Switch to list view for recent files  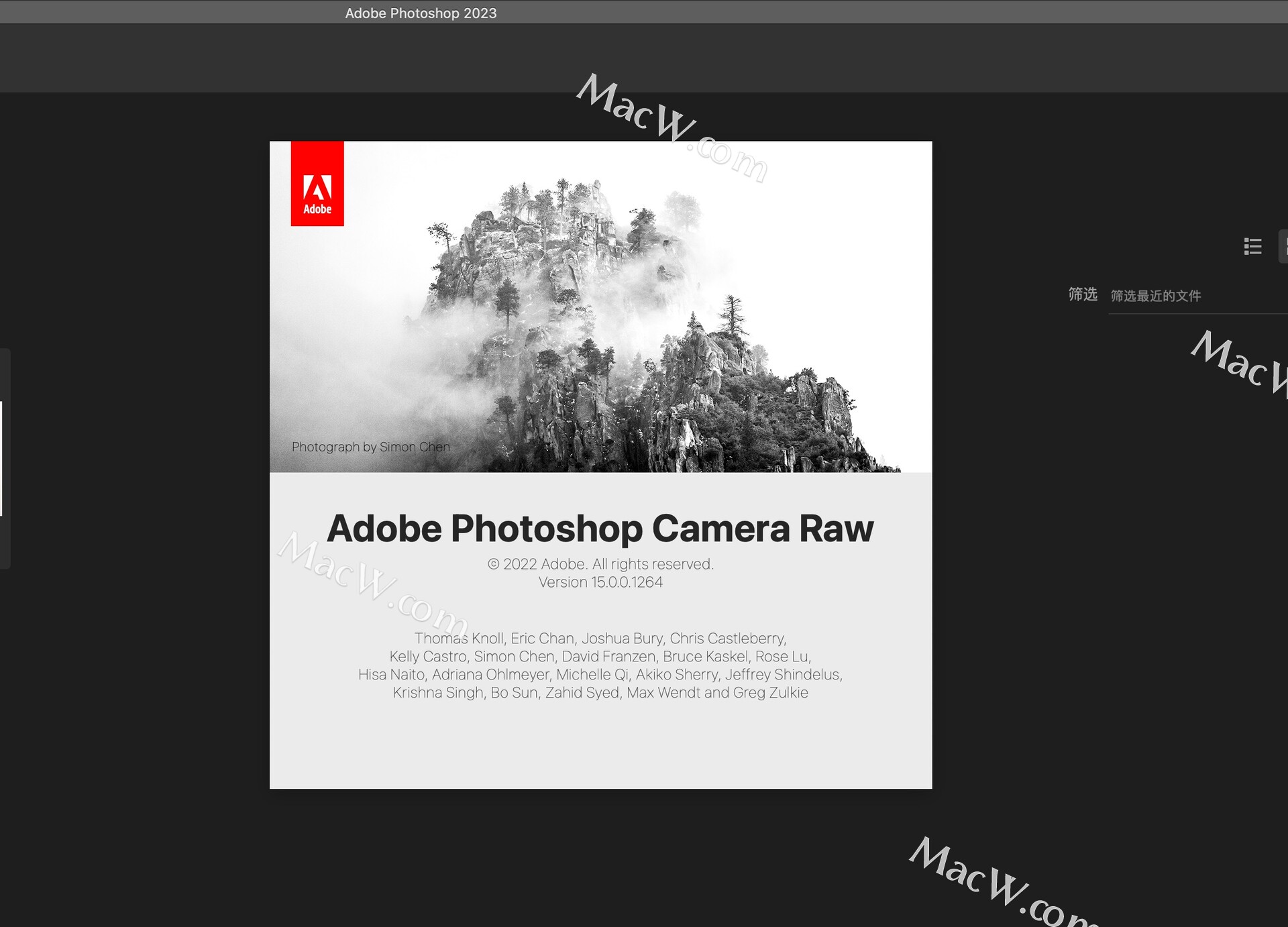[1253, 247]
